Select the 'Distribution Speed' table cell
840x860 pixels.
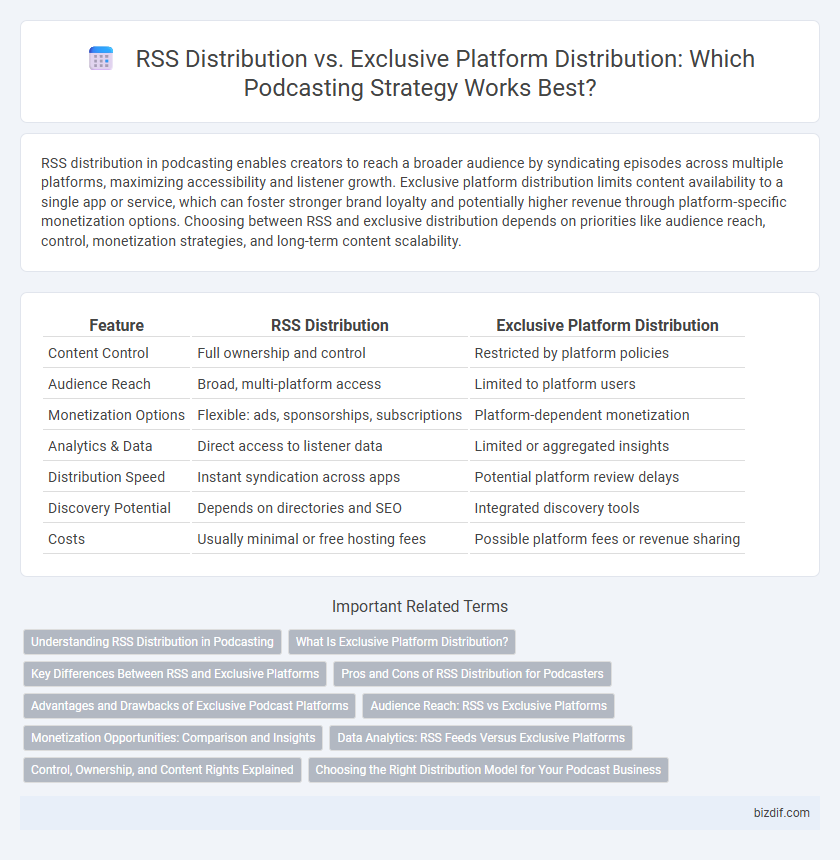point(116,477)
